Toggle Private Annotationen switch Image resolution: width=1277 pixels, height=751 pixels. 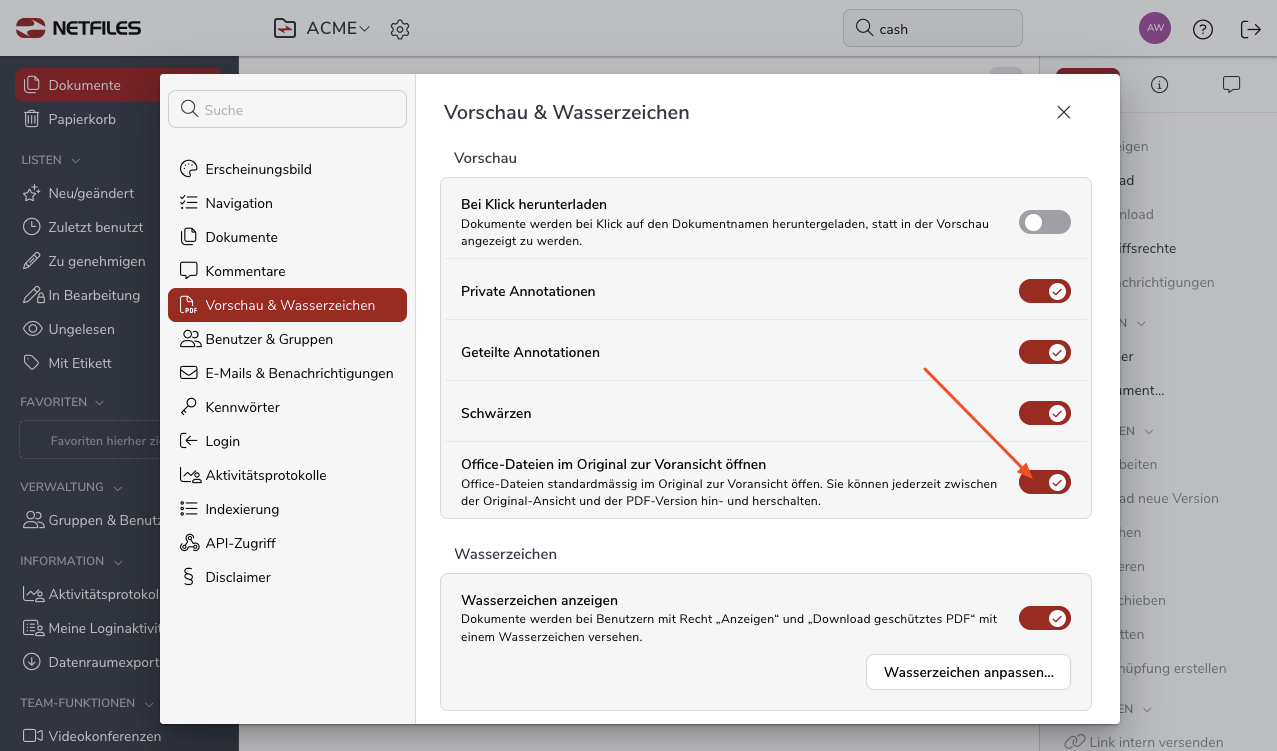pyautogui.click(x=1044, y=291)
